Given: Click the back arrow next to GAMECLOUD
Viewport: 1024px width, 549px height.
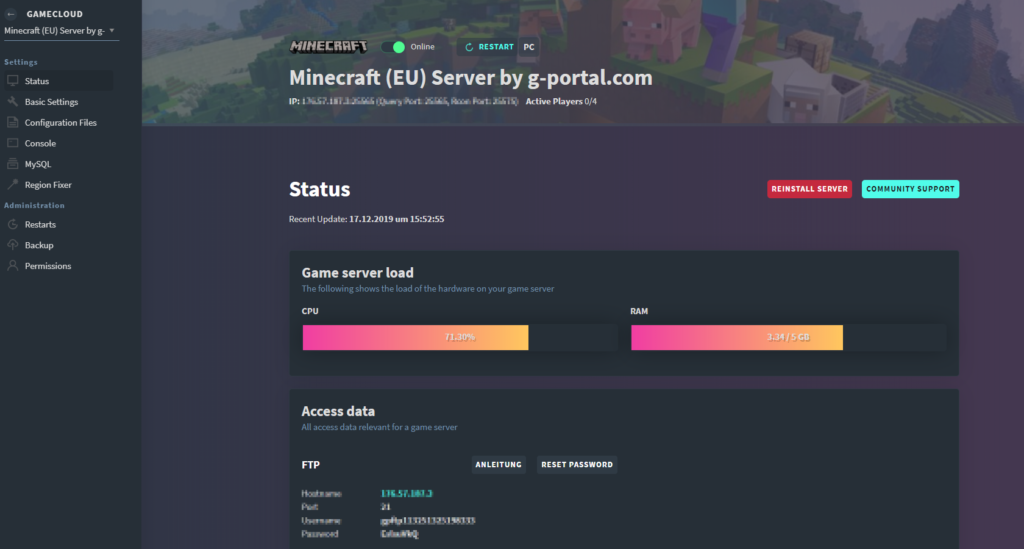Looking at the screenshot, I should pyautogui.click(x=11, y=14).
